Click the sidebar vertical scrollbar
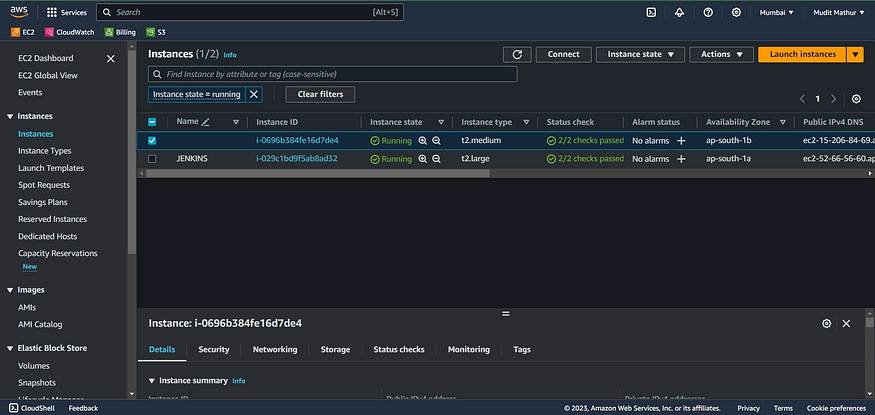 132,151
